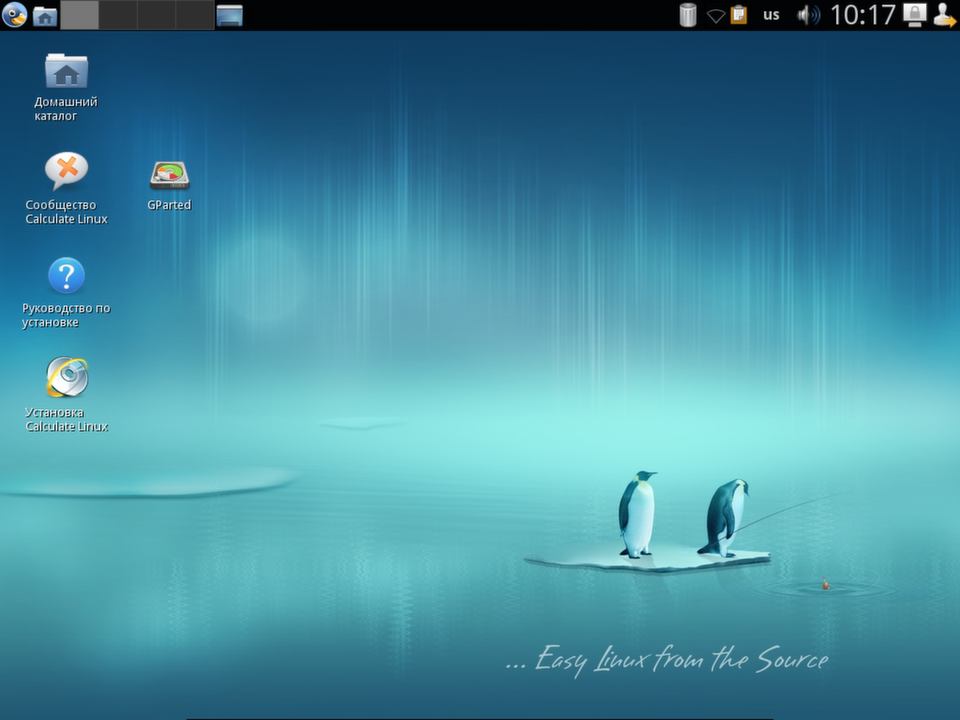Open the trash can in the panel
The width and height of the screenshot is (960, 720).
point(688,15)
